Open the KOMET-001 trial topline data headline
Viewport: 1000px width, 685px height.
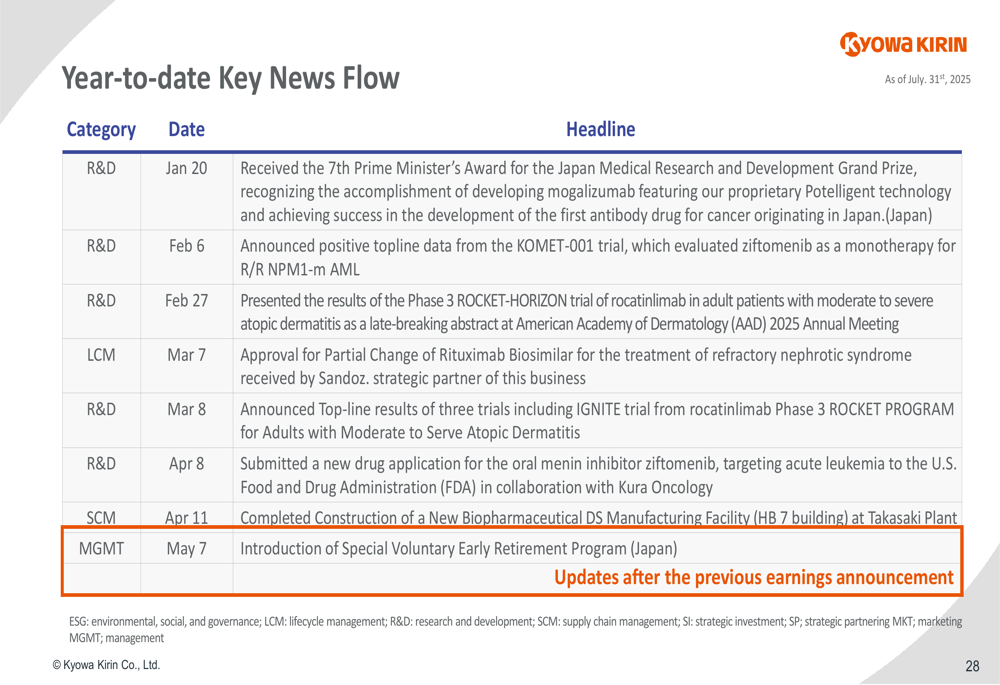pyautogui.click(x=598, y=256)
